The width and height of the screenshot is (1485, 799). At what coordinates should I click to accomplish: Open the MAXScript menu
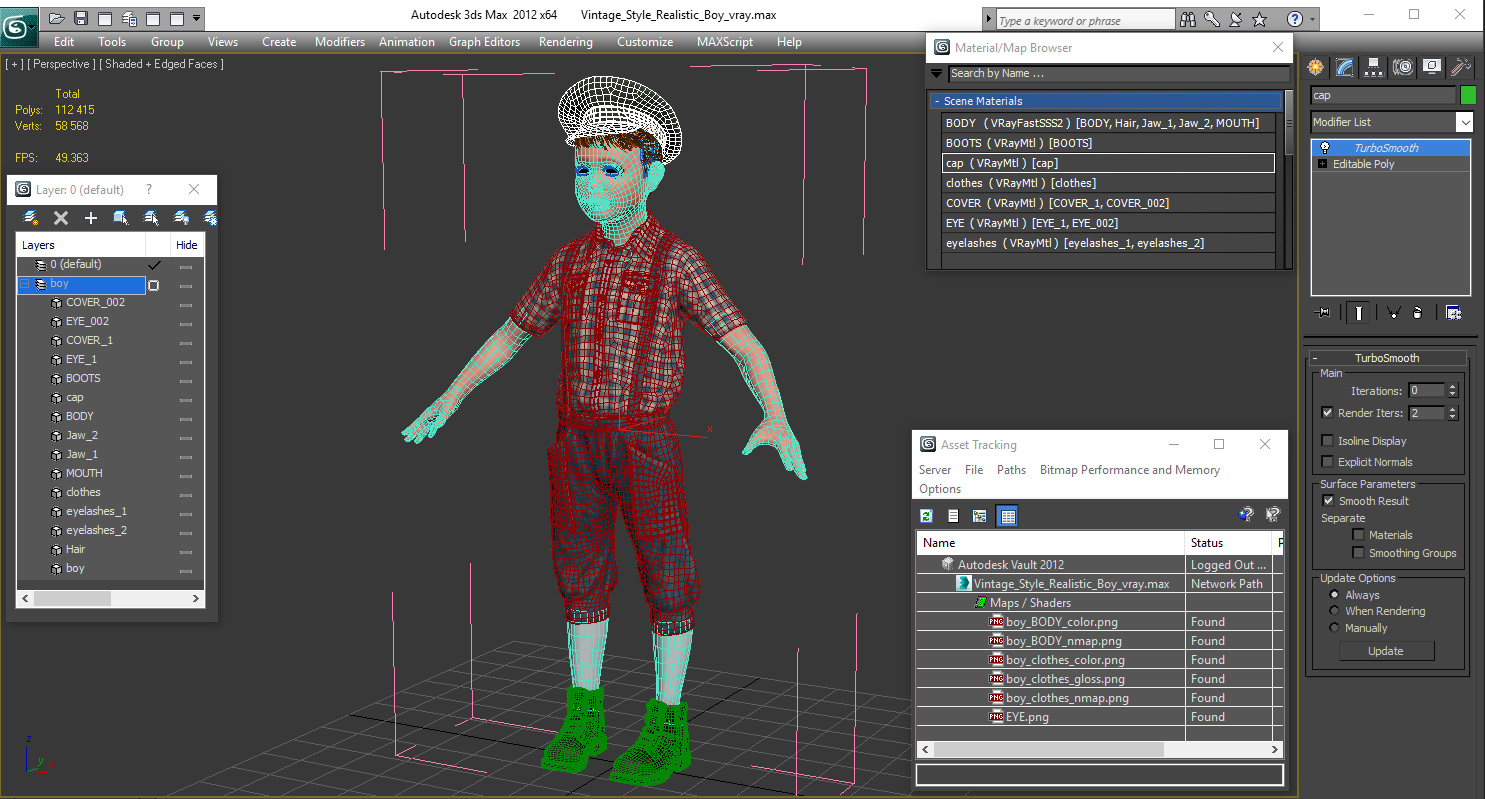(725, 42)
